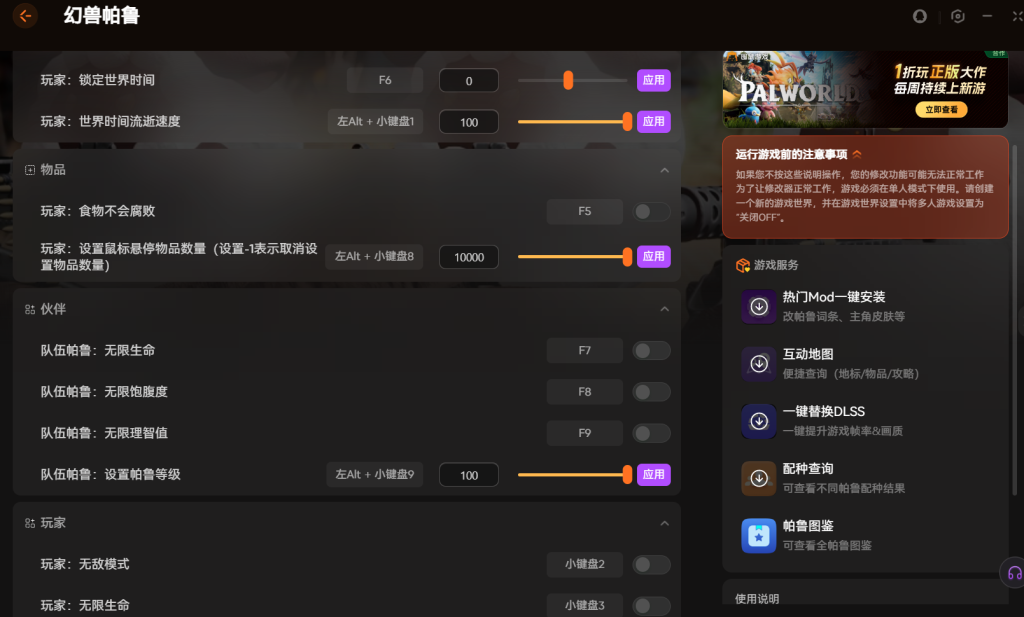1024x617 pixels.
Task: Open the 帕鲁图鉴 star book icon
Action: click(x=759, y=536)
